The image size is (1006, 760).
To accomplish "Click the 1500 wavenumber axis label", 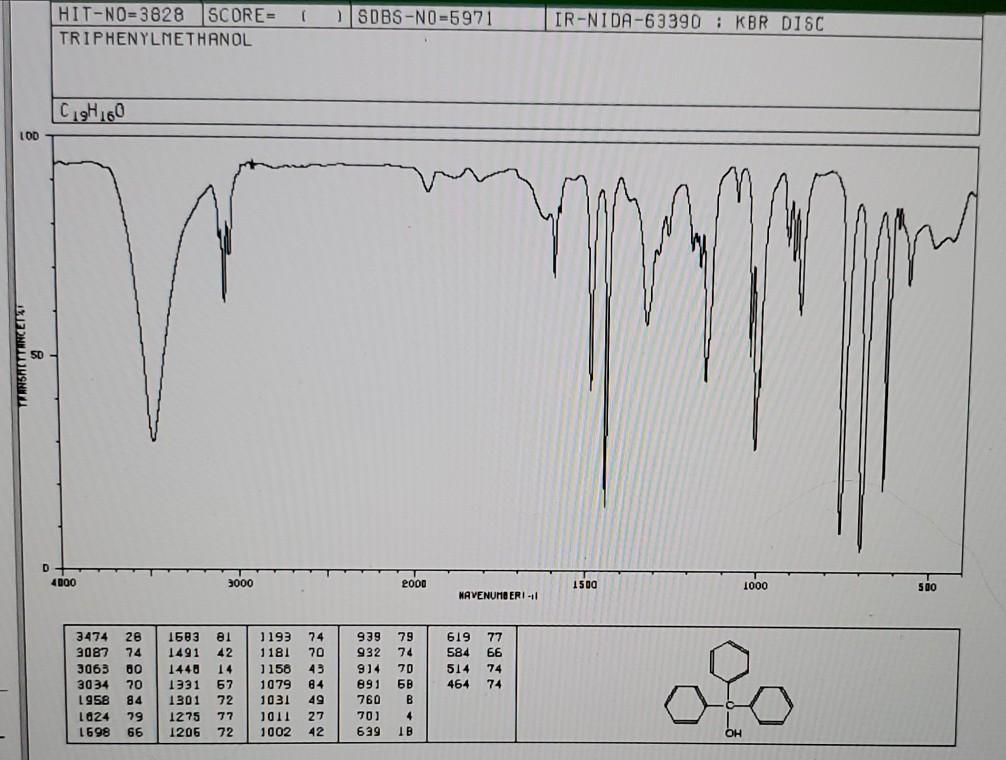I will tap(584, 585).
